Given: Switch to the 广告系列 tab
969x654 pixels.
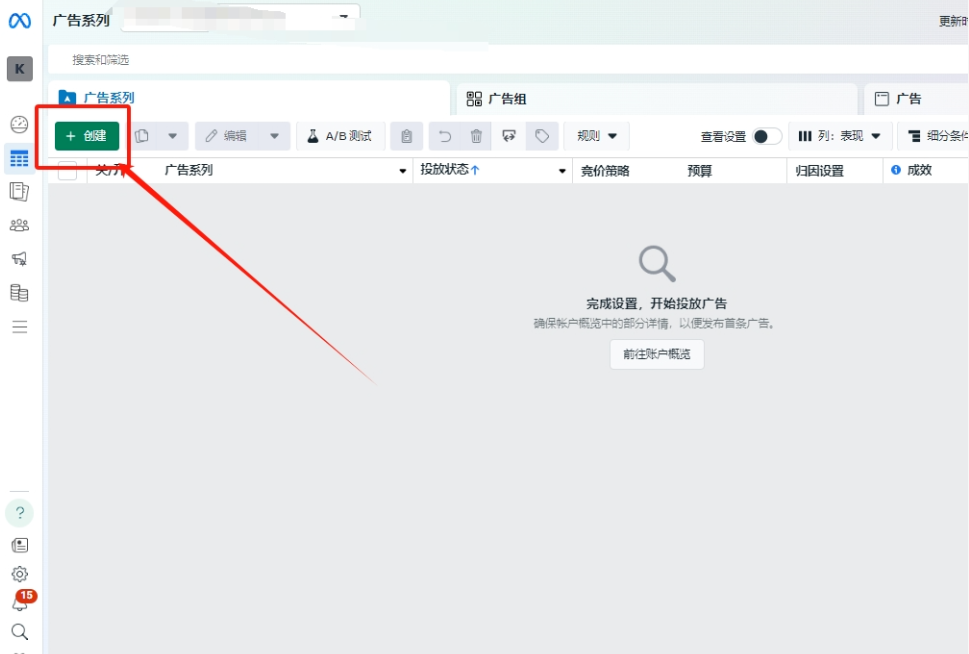Looking at the screenshot, I should click(248, 98).
